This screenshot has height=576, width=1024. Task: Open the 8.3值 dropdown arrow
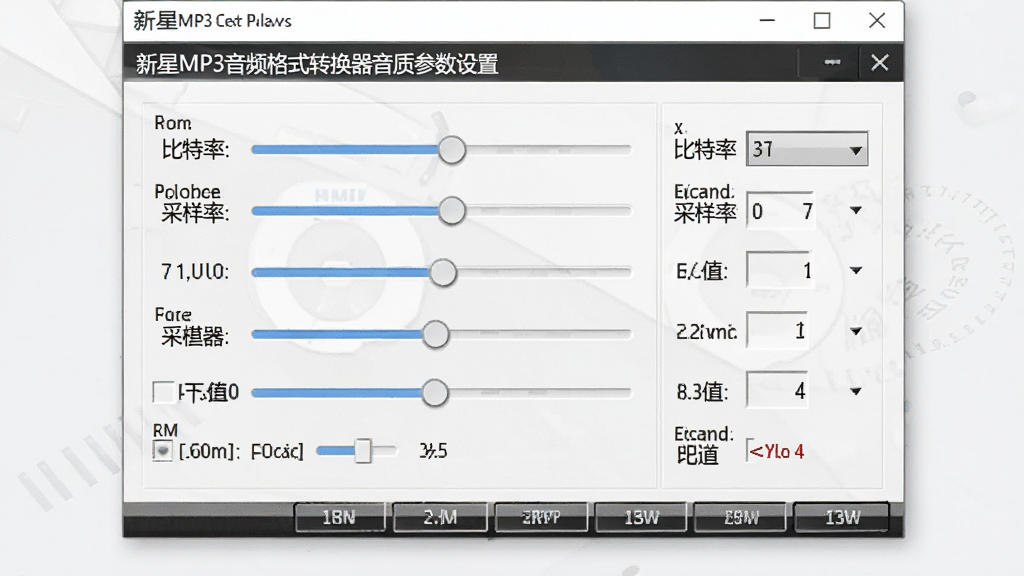(856, 391)
